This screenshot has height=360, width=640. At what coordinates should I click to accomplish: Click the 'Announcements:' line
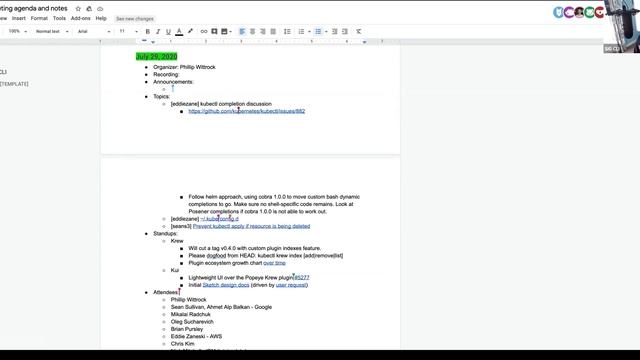point(173,82)
